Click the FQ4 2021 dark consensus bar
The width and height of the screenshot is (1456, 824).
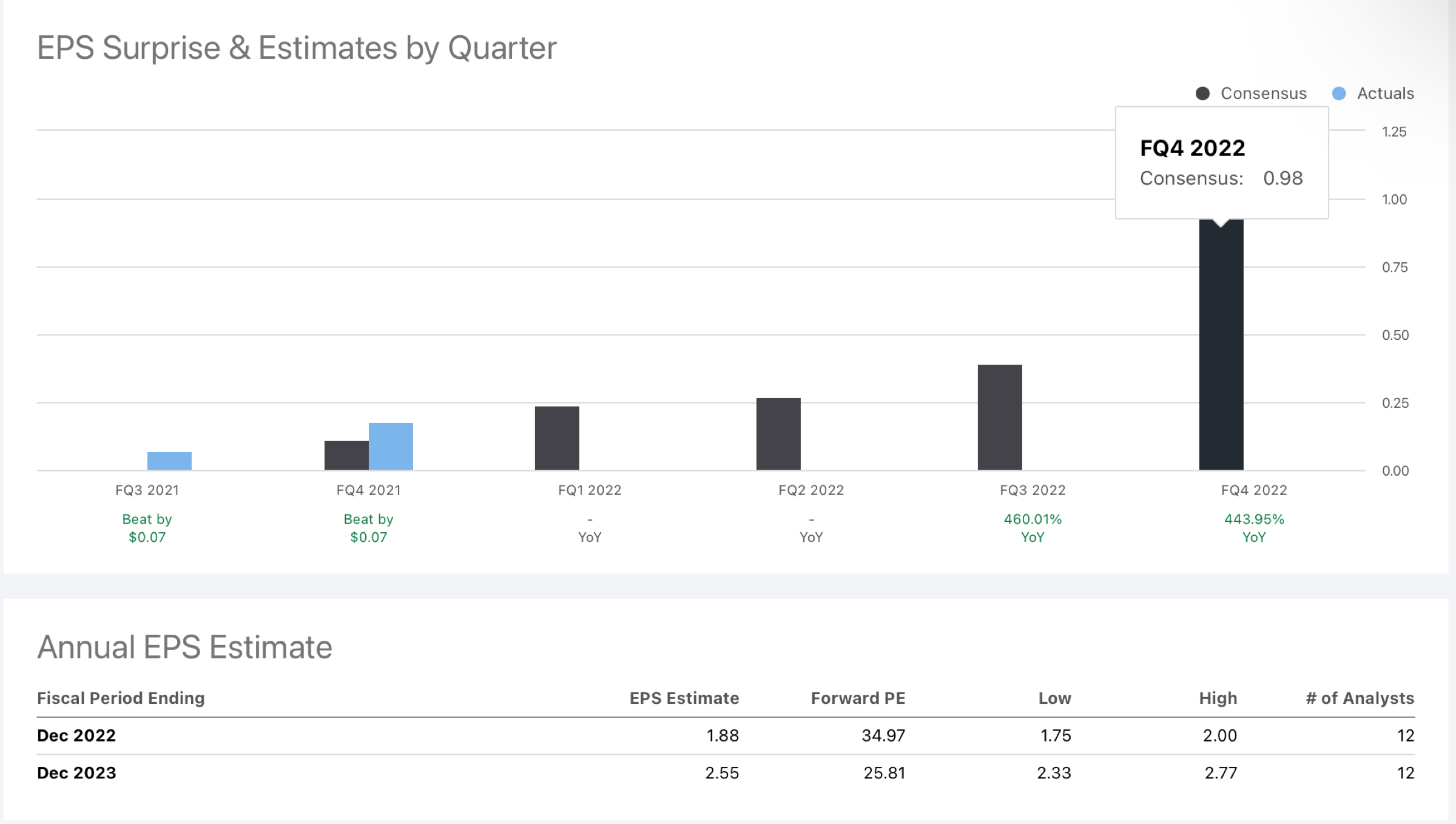coord(346,456)
